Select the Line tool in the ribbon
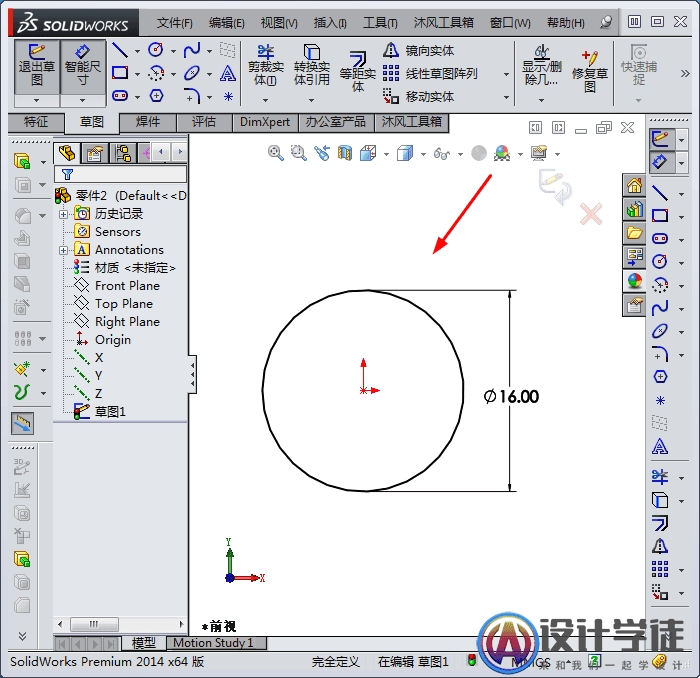Image resolution: width=700 pixels, height=678 pixels. pyautogui.click(x=120, y=50)
